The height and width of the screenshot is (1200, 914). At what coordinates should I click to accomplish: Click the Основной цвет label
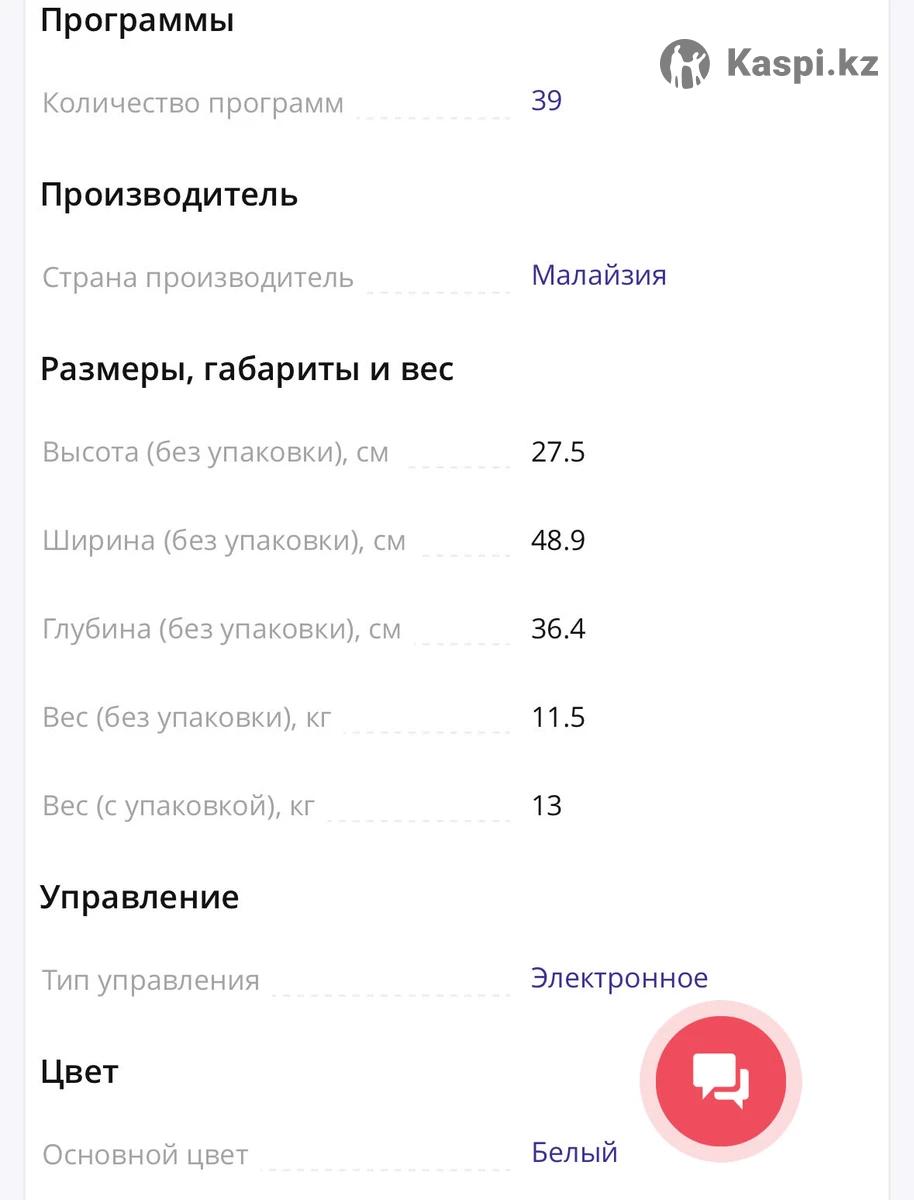145,1156
